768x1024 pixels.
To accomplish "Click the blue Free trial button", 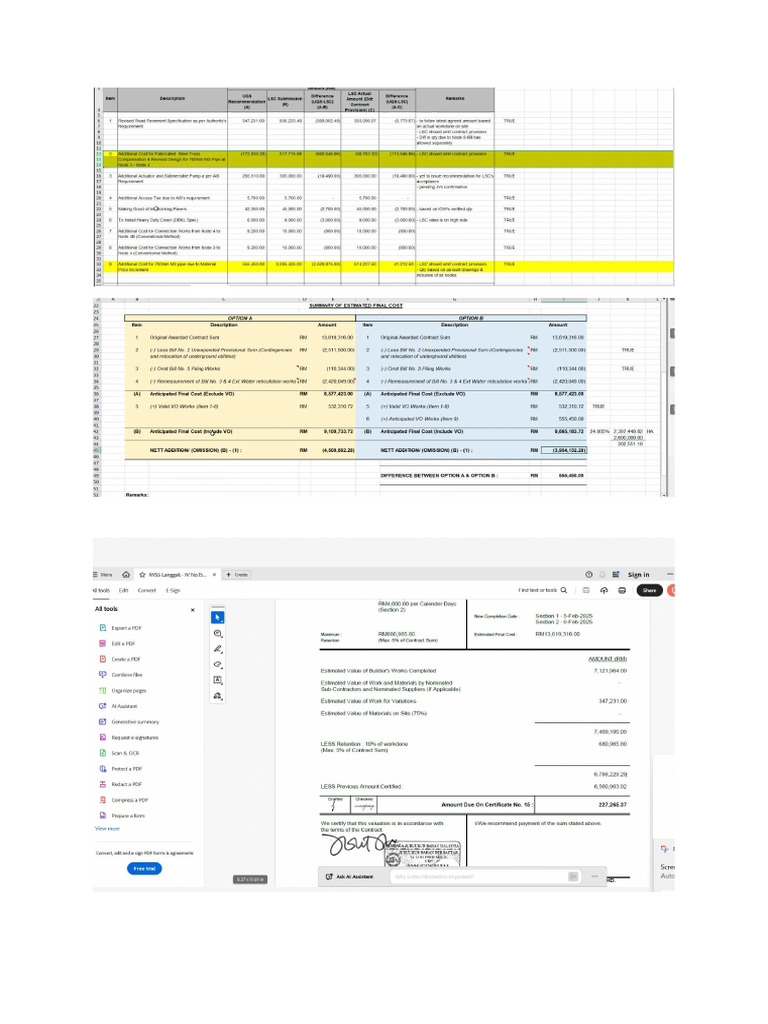I will click(144, 869).
